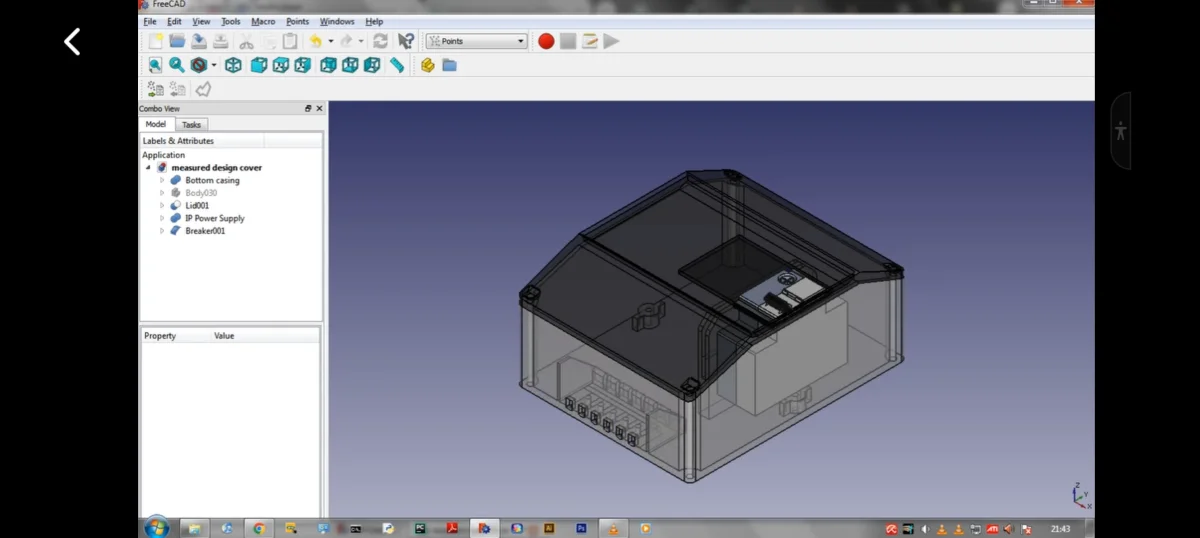The width and height of the screenshot is (1200, 538).
Task: Click the What's This help cursor icon
Action: (406, 41)
